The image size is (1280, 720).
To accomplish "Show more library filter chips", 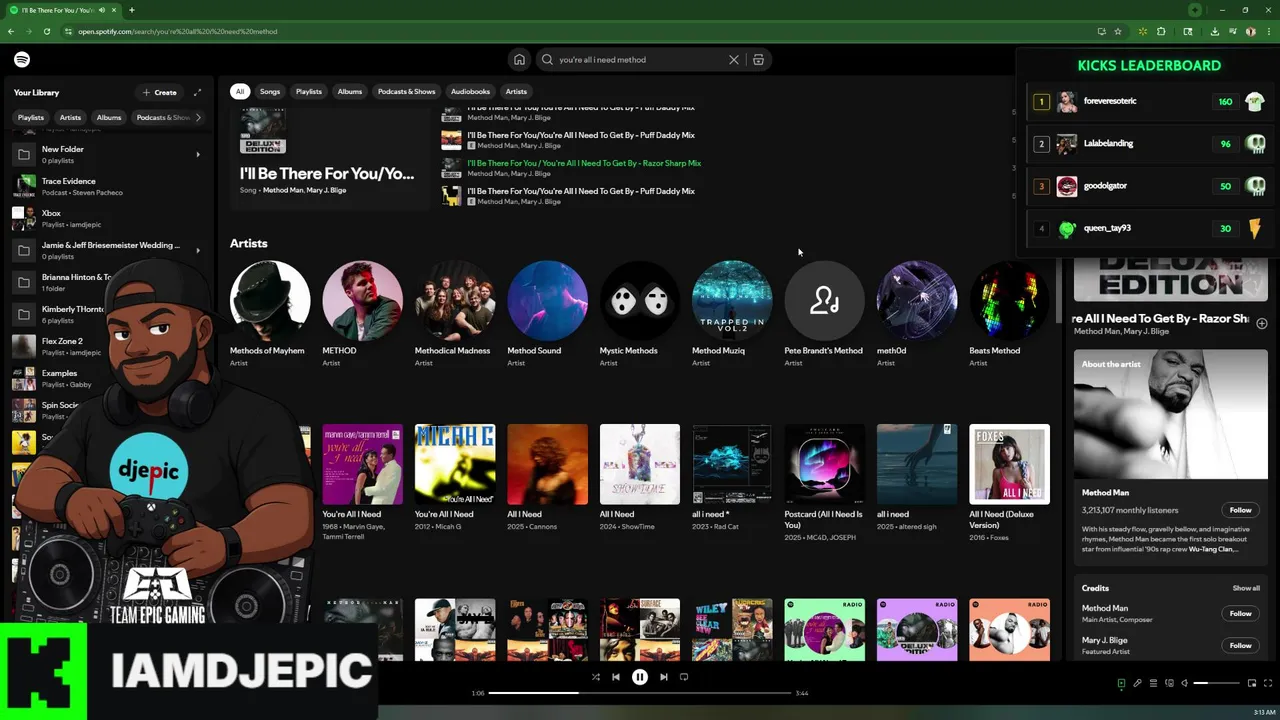I will point(198,117).
